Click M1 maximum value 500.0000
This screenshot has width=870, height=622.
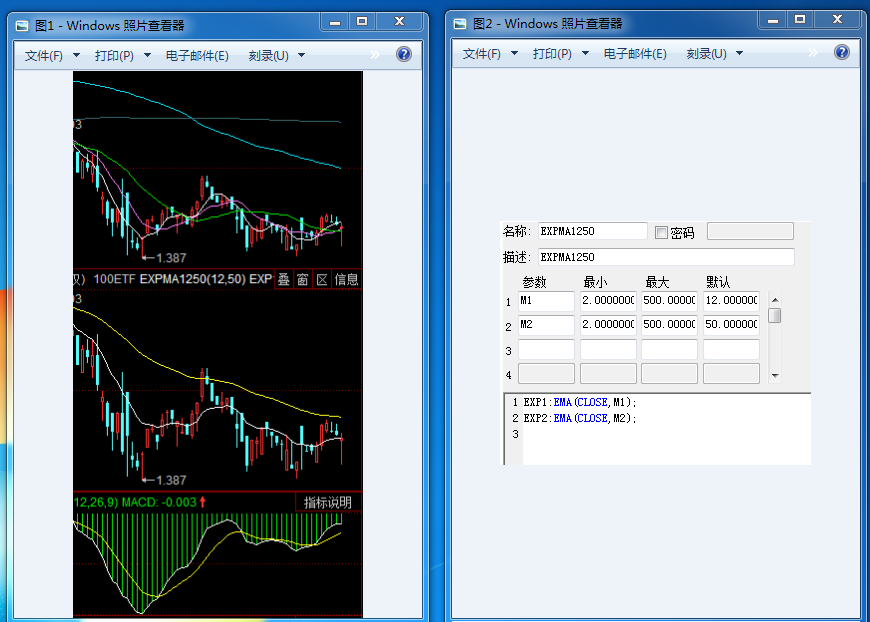669,301
